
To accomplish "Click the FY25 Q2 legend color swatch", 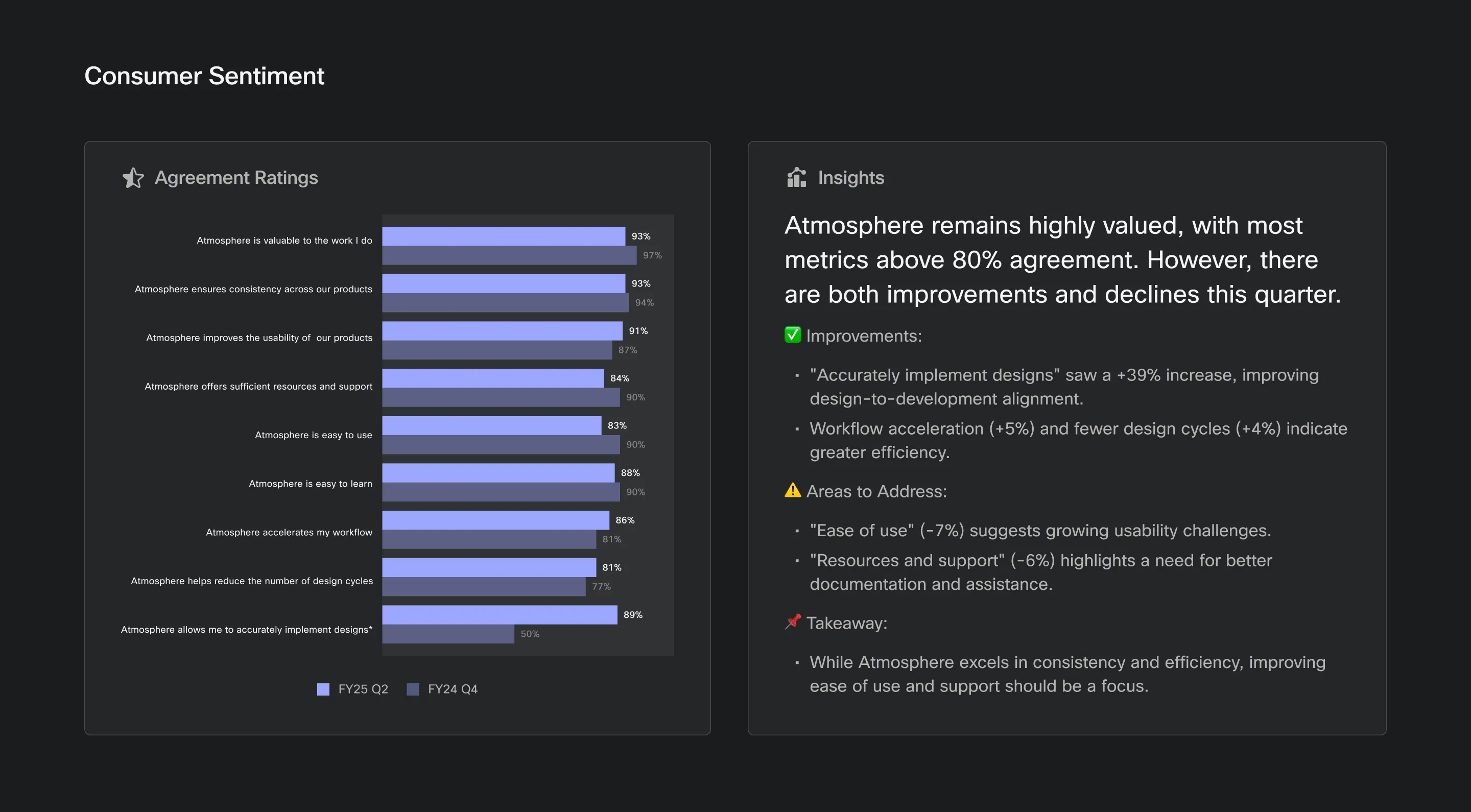I will click(323, 689).
